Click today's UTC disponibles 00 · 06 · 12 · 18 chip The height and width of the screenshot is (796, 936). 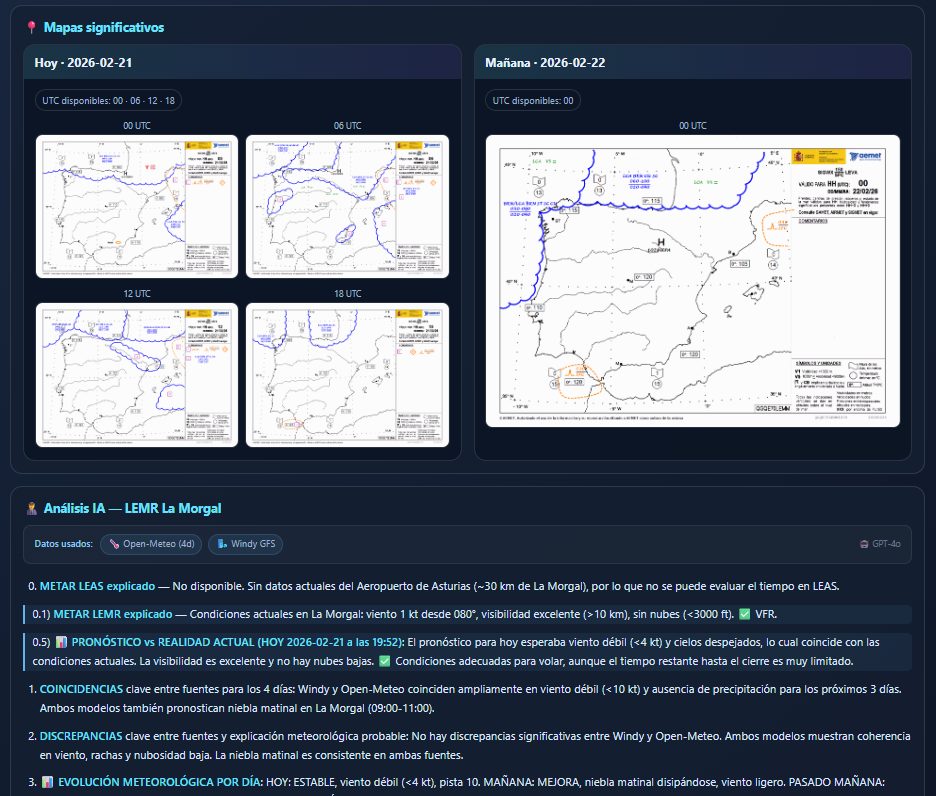point(108,101)
